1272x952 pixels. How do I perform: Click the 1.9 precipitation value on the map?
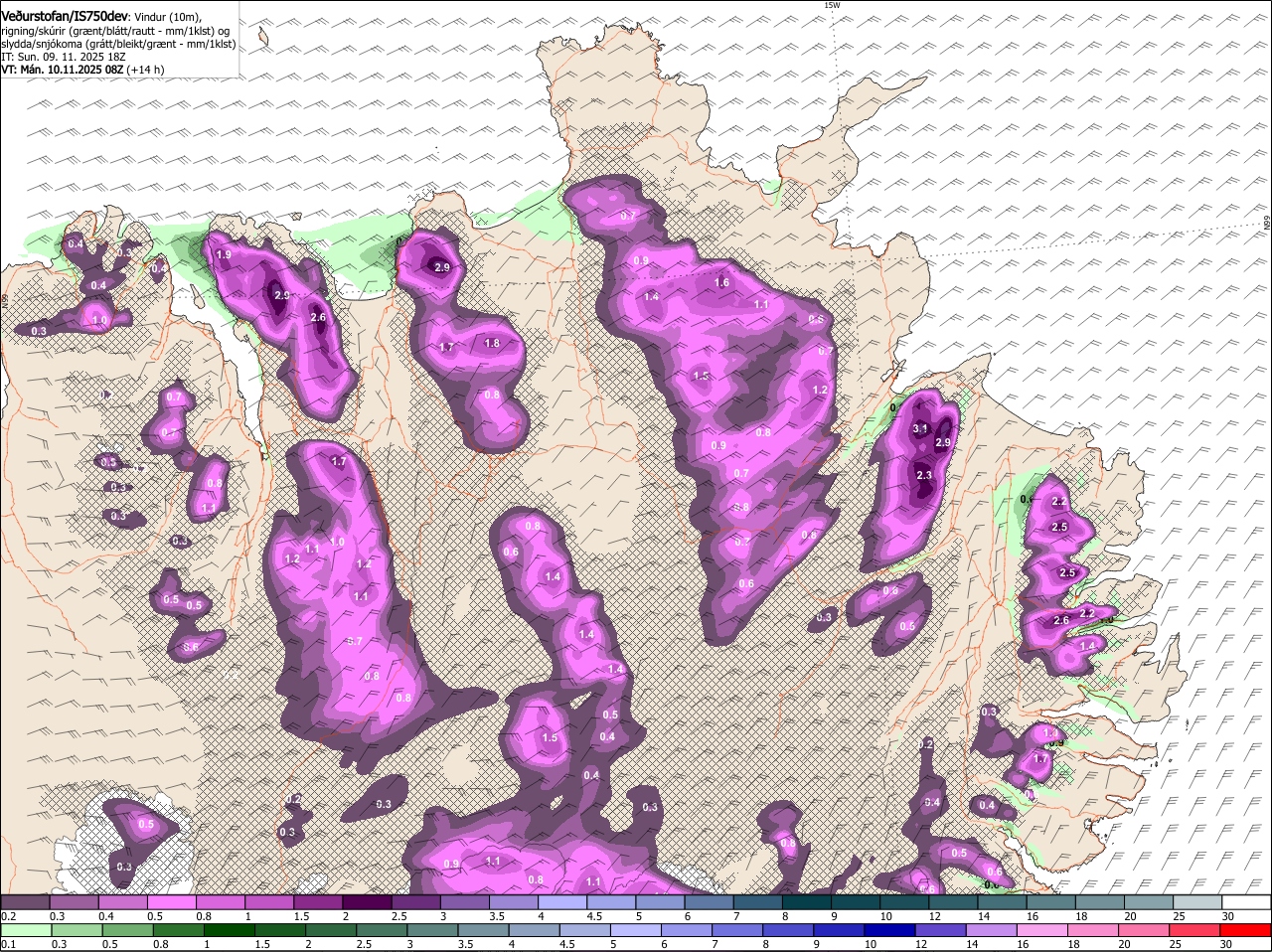(x=224, y=255)
